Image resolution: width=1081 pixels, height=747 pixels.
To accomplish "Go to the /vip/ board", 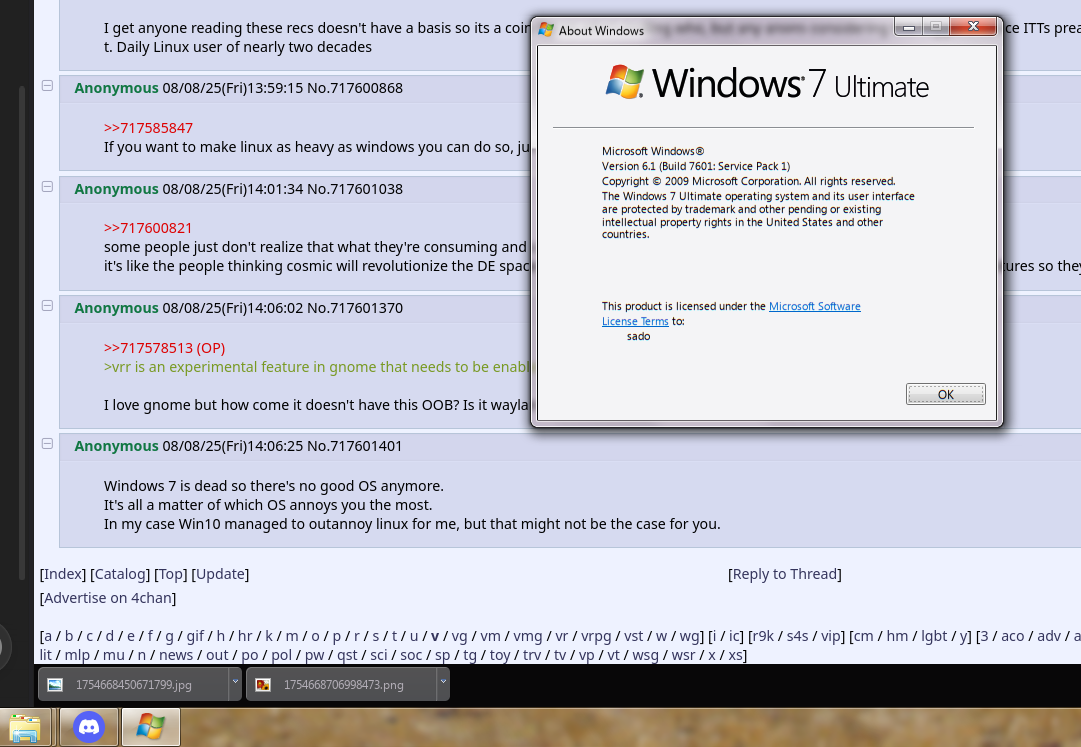I will coord(830,636).
